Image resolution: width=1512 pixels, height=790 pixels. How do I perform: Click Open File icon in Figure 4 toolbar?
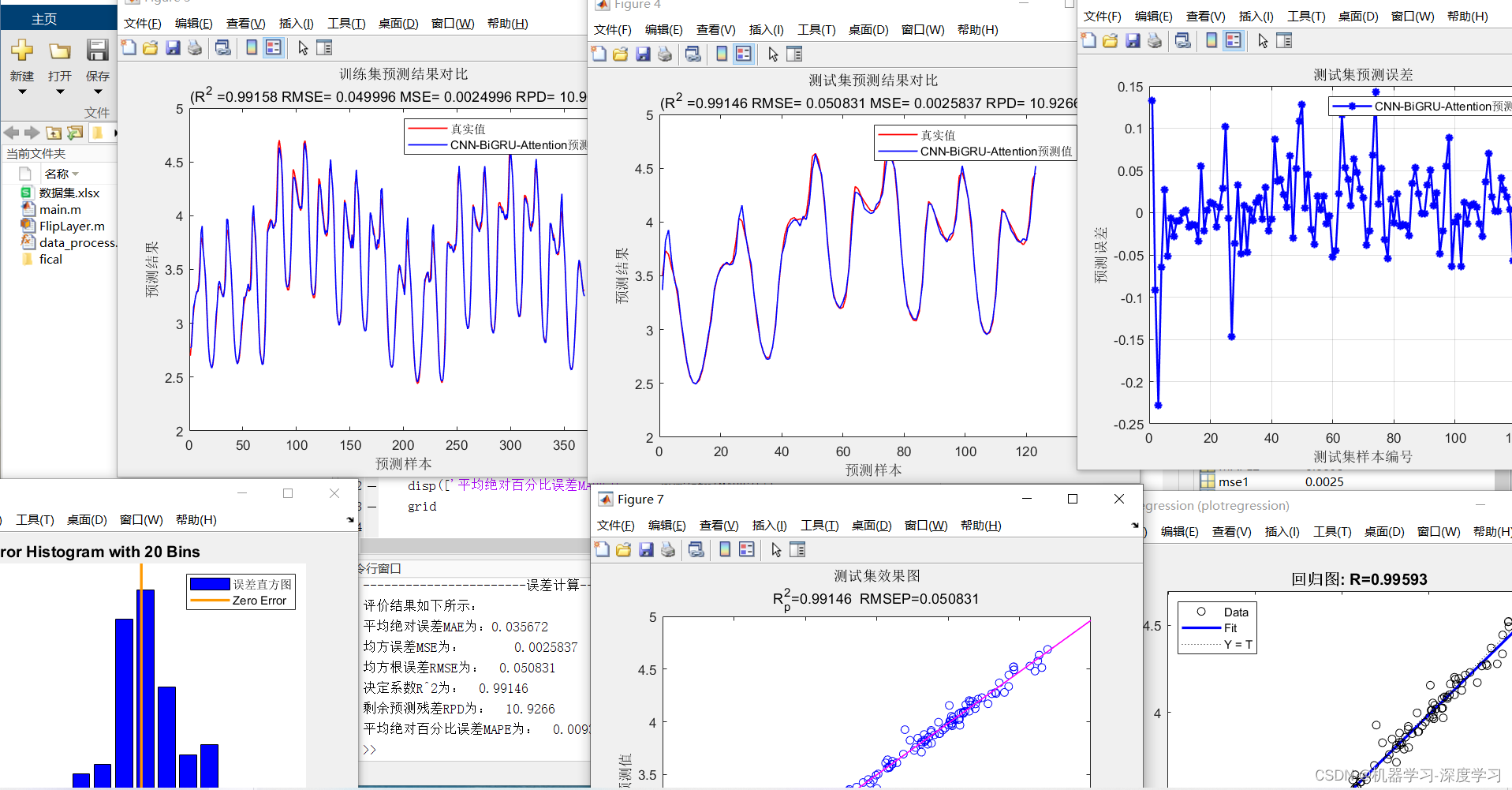point(620,54)
